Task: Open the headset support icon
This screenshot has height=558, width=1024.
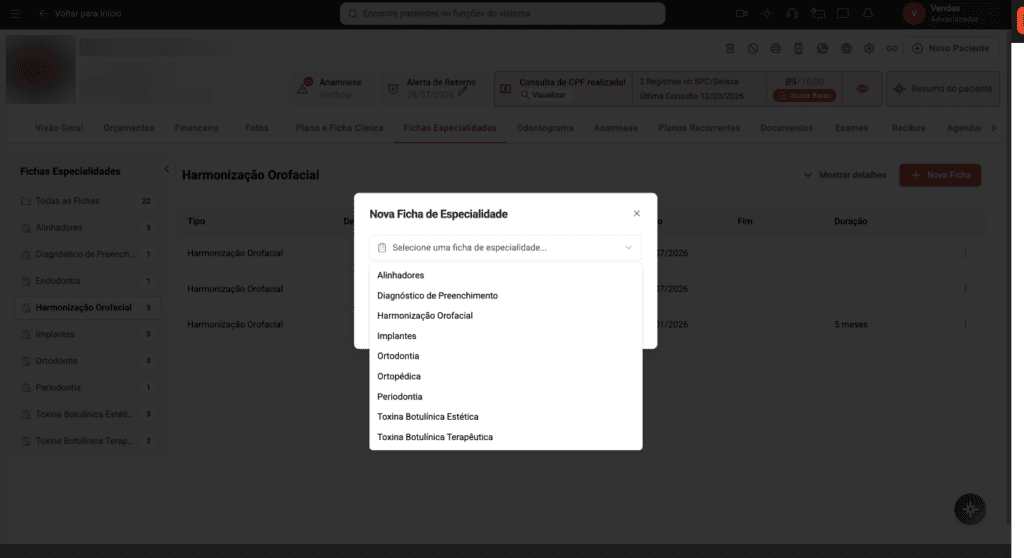Action: click(792, 13)
